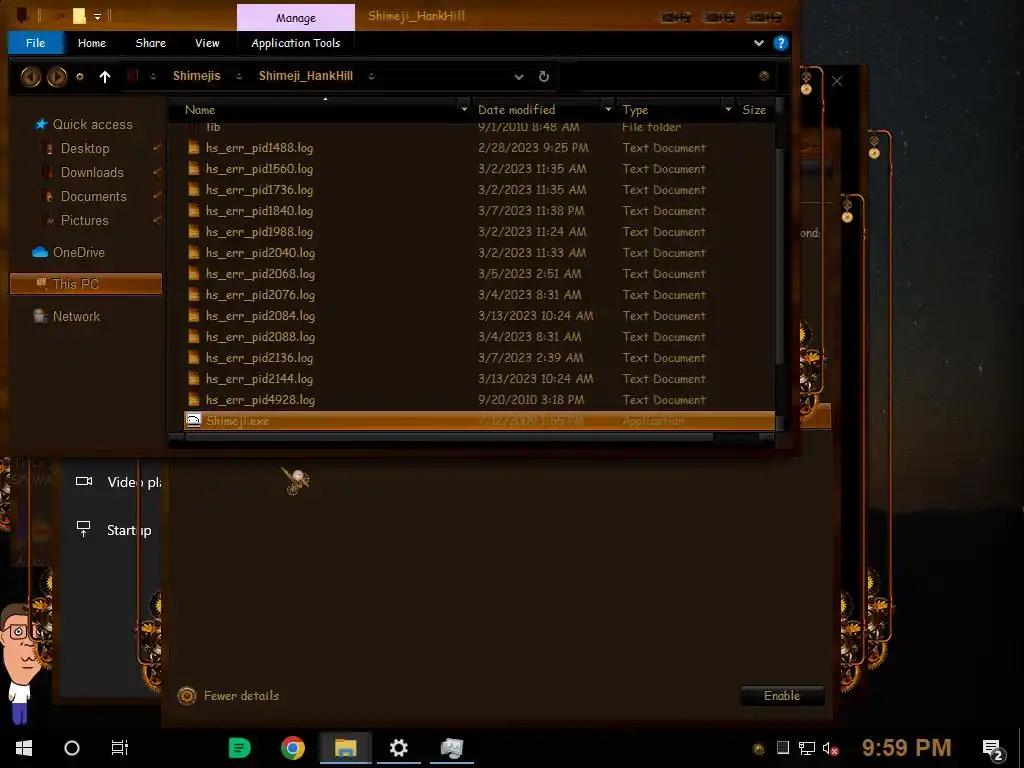Switch to the Share ribbon tab
The width and height of the screenshot is (1024, 768).
point(151,43)
